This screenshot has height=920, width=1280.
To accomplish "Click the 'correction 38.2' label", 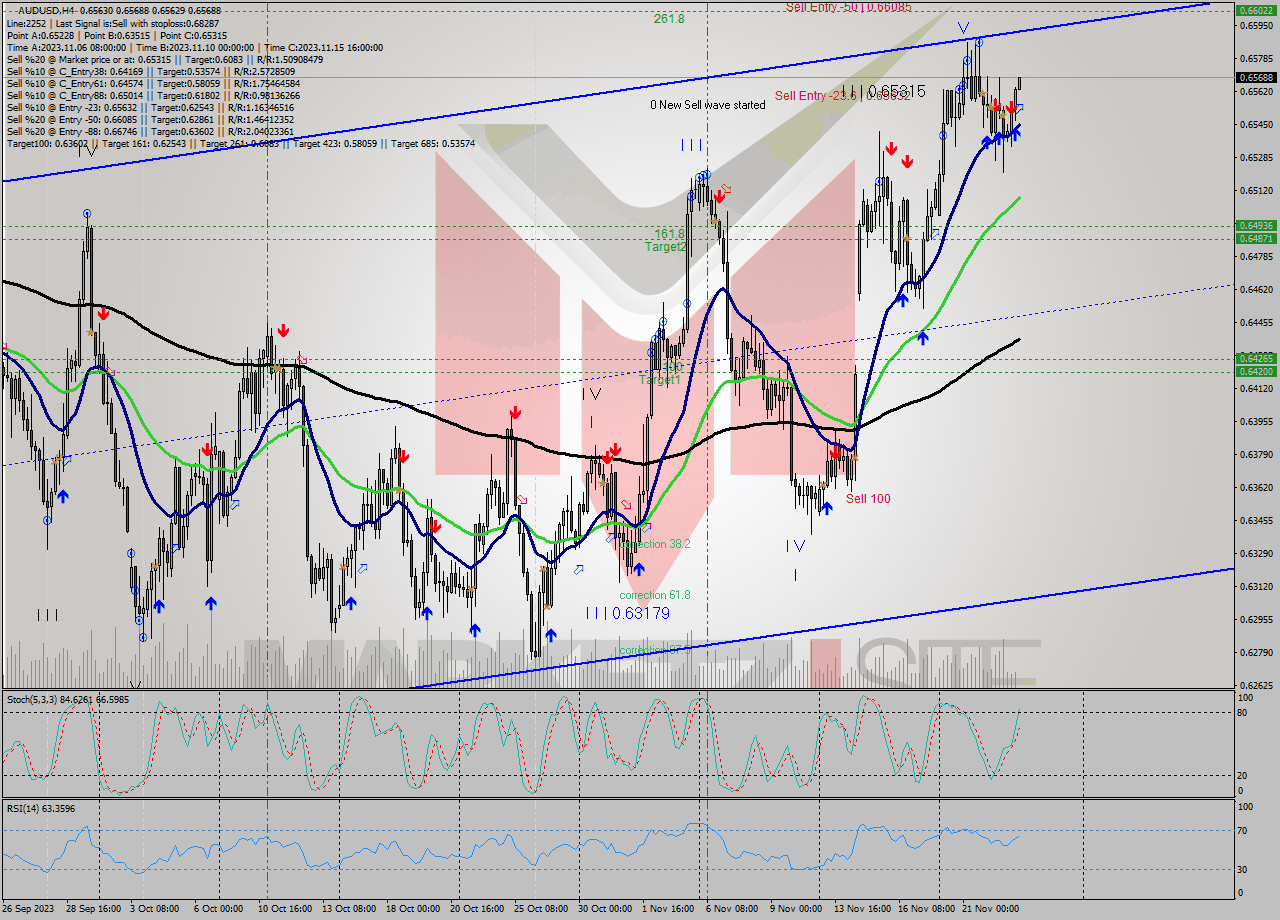I will (655, 544).
